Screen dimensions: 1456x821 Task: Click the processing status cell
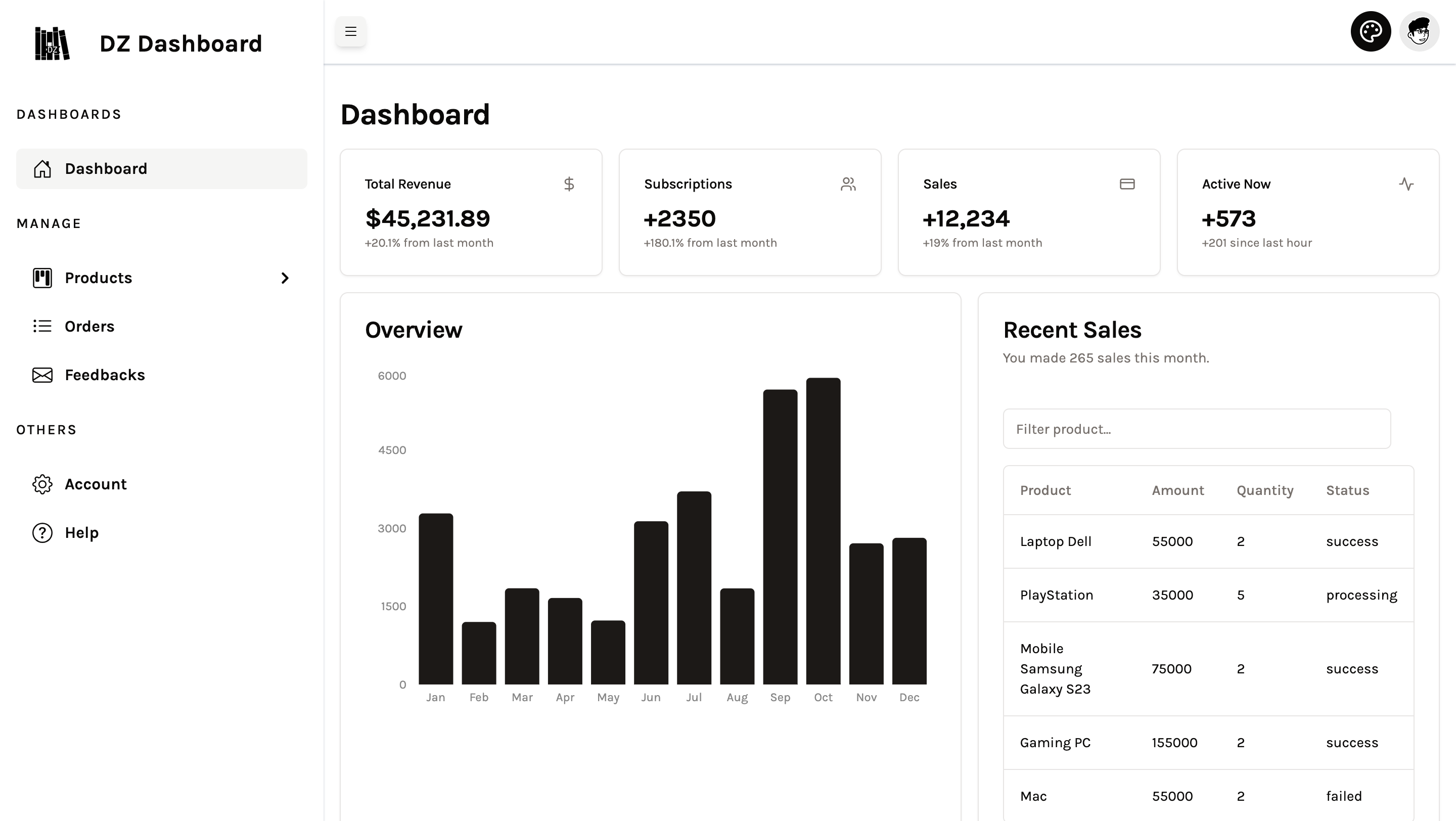point(1361,596)
